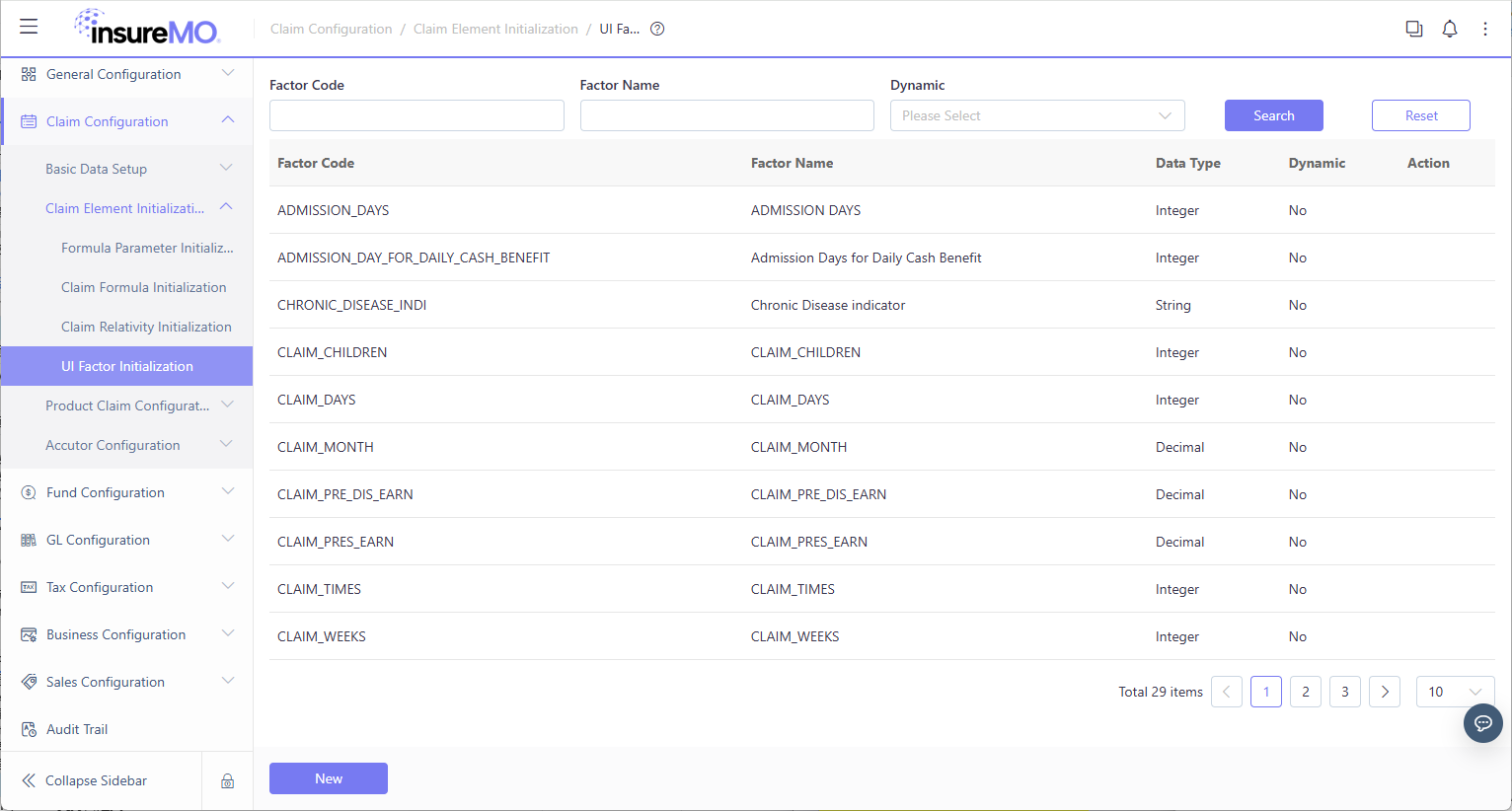Focus the Factor Name input field

[727, 115]
